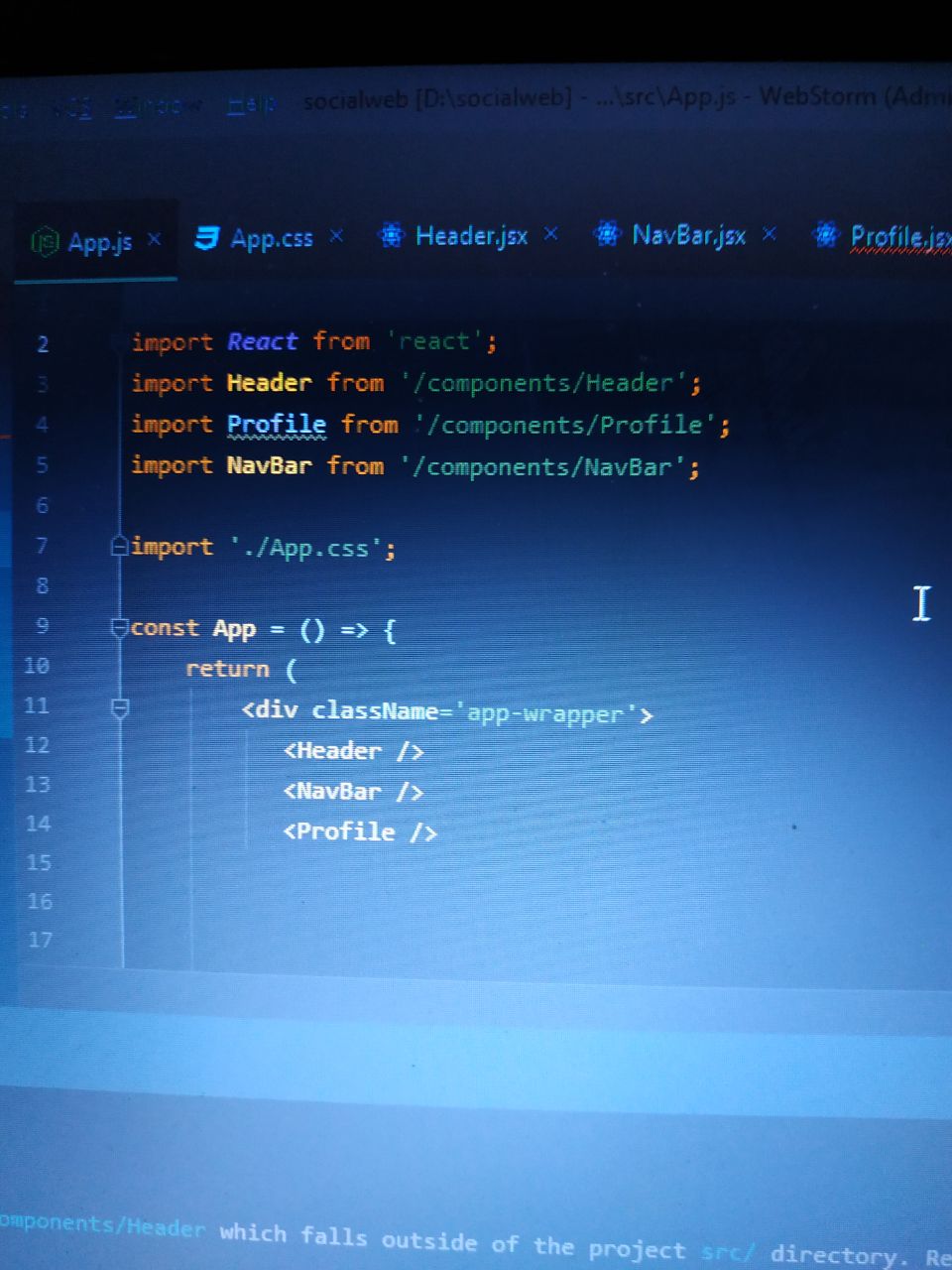952x1270 pixels.
Task: Click the JS file icon on App.js tab
Action: click(x=45, y=241)
